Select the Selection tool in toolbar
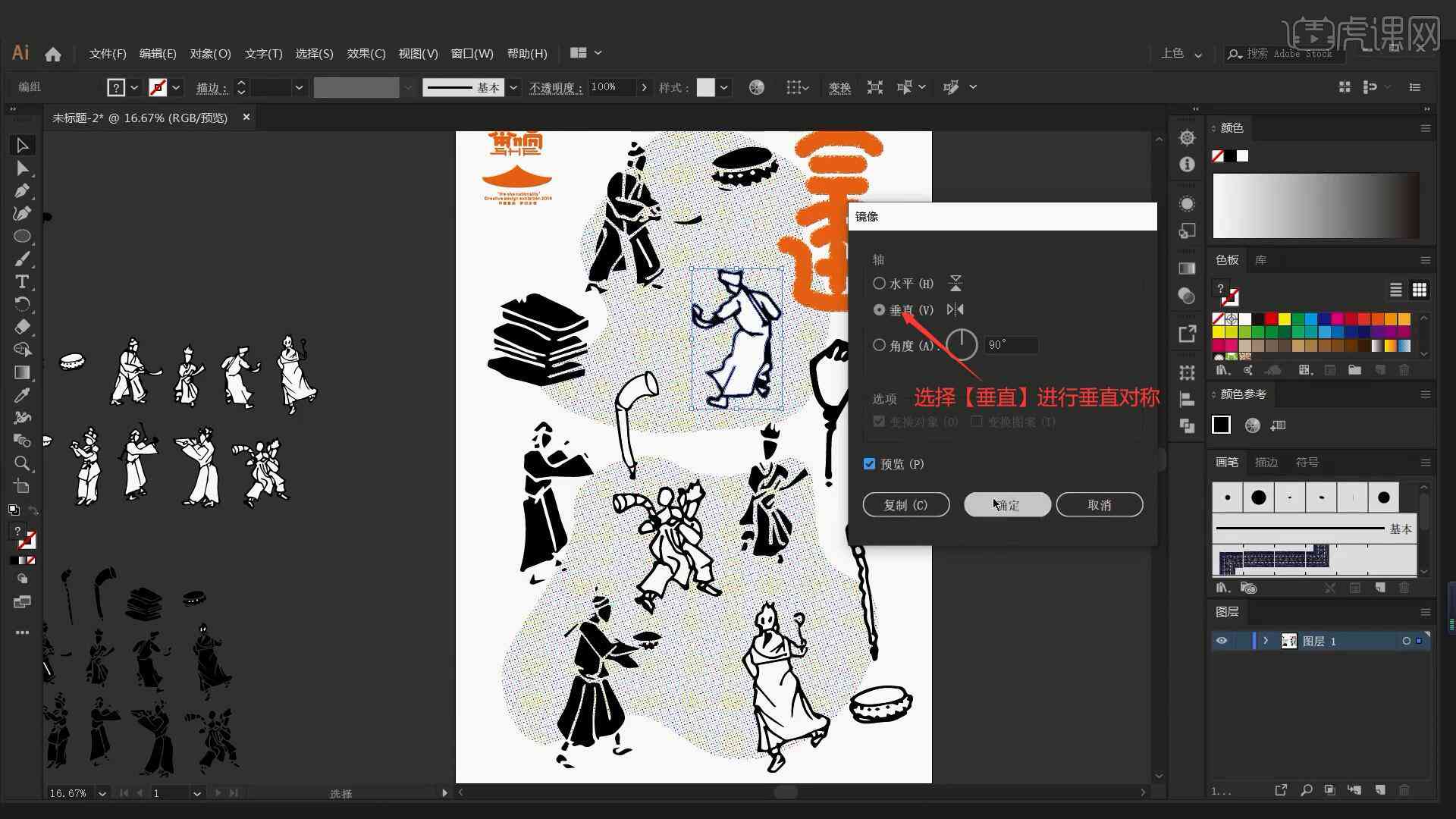The image size is (1456, 819). coord(21,144)
